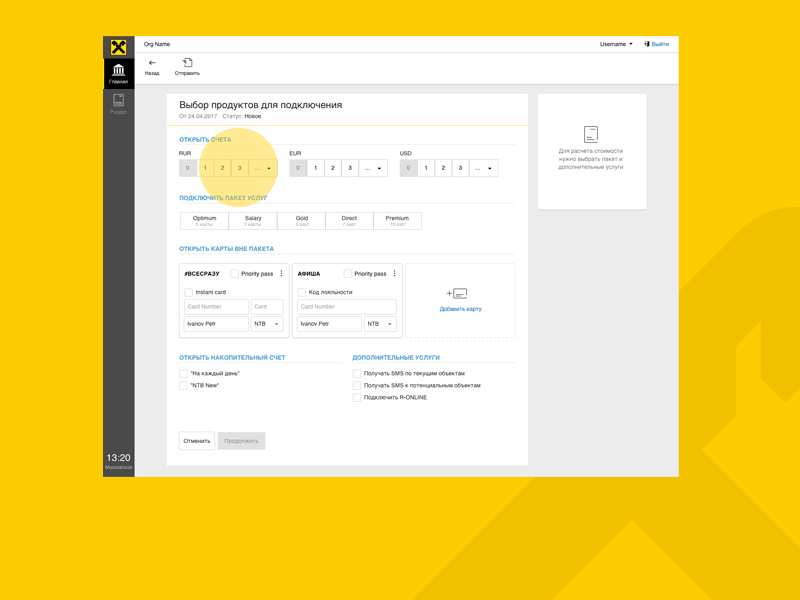The height and width of the screenshot is (600, 800).
Task: Click the Отменить button
Action: 196,440
